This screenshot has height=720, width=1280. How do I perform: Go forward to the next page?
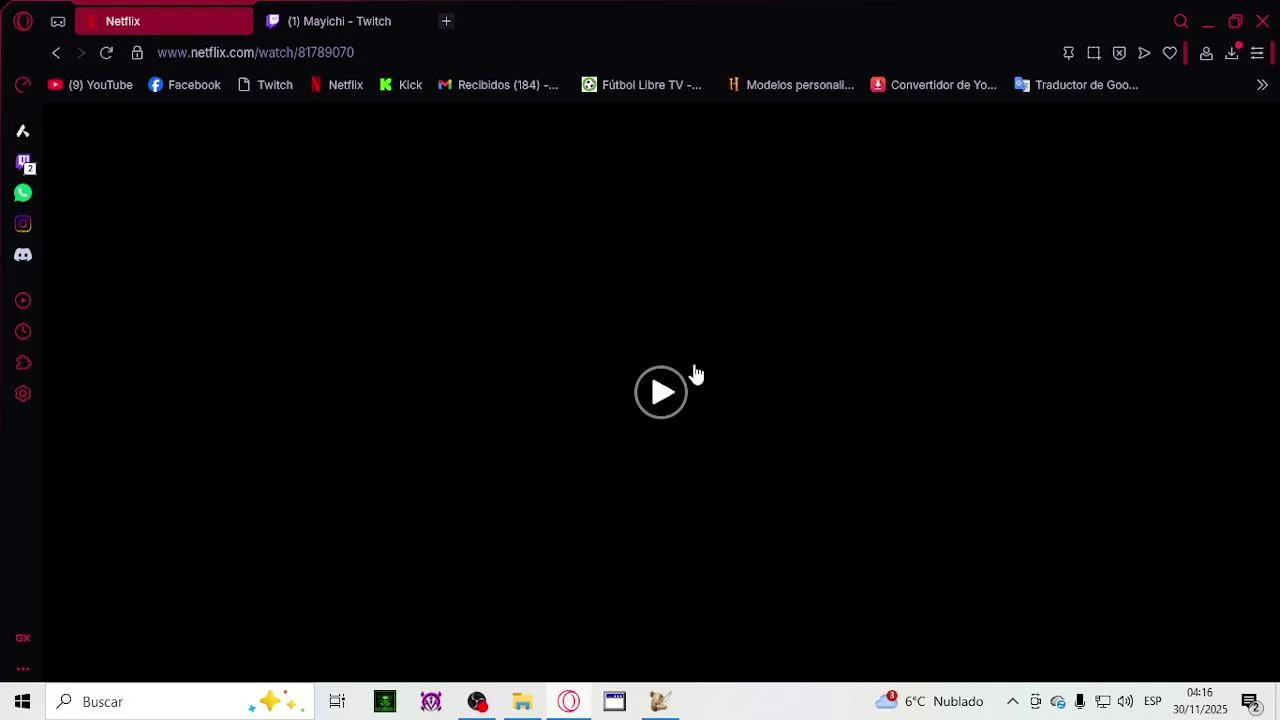81,53
